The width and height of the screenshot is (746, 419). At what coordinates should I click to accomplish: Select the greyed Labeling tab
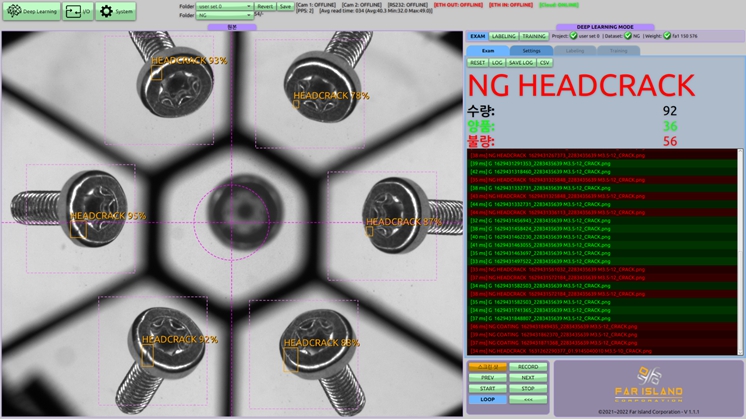pos(575,50)
